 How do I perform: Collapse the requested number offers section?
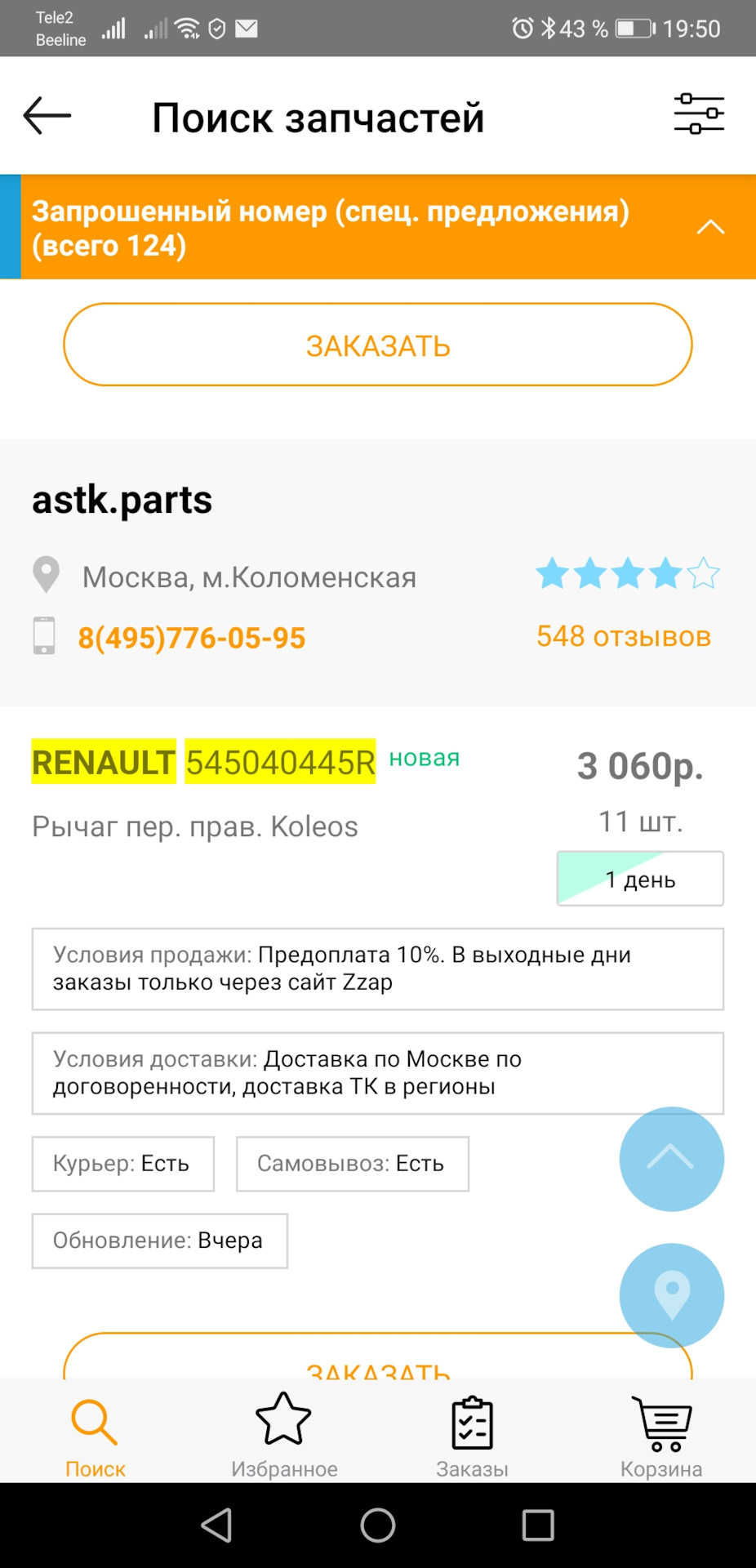point(710,227)
